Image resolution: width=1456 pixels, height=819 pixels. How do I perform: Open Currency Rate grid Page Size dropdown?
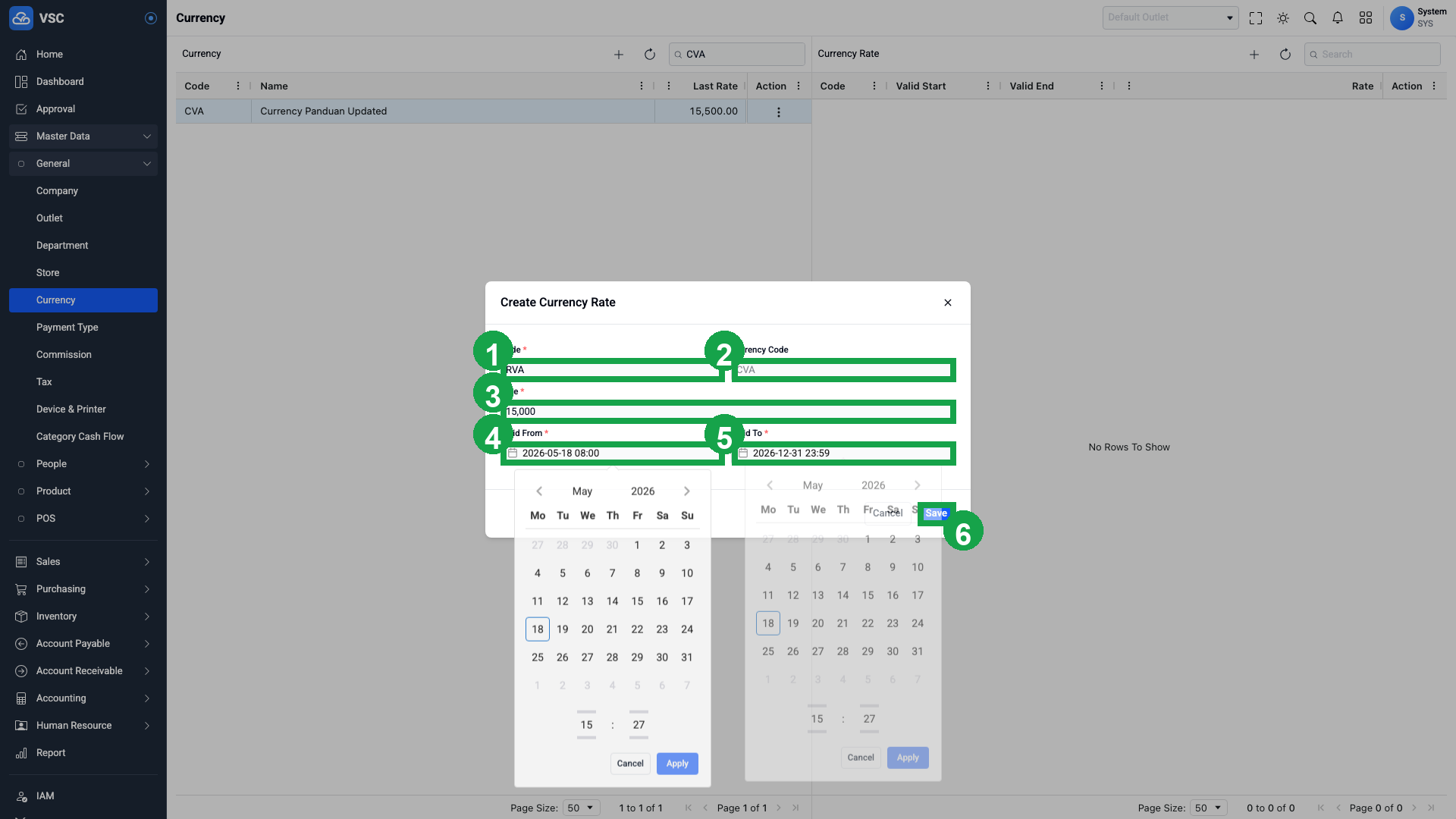click(1209, 808)
